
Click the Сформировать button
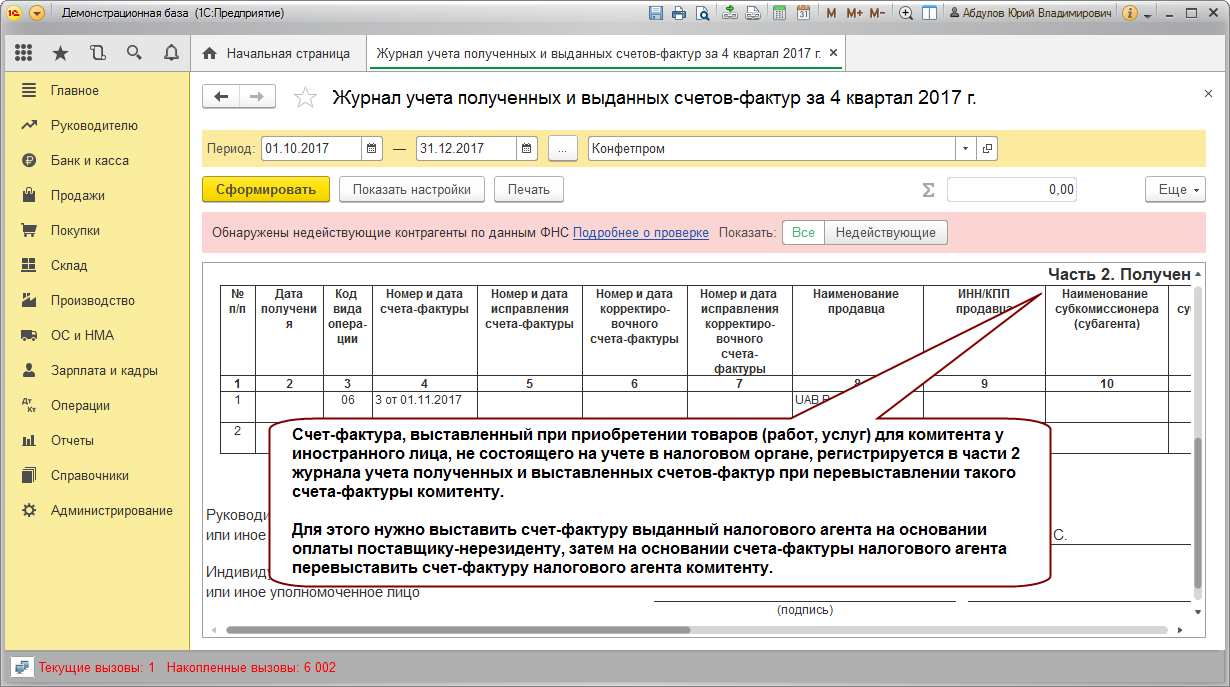[x=266, y=189]
